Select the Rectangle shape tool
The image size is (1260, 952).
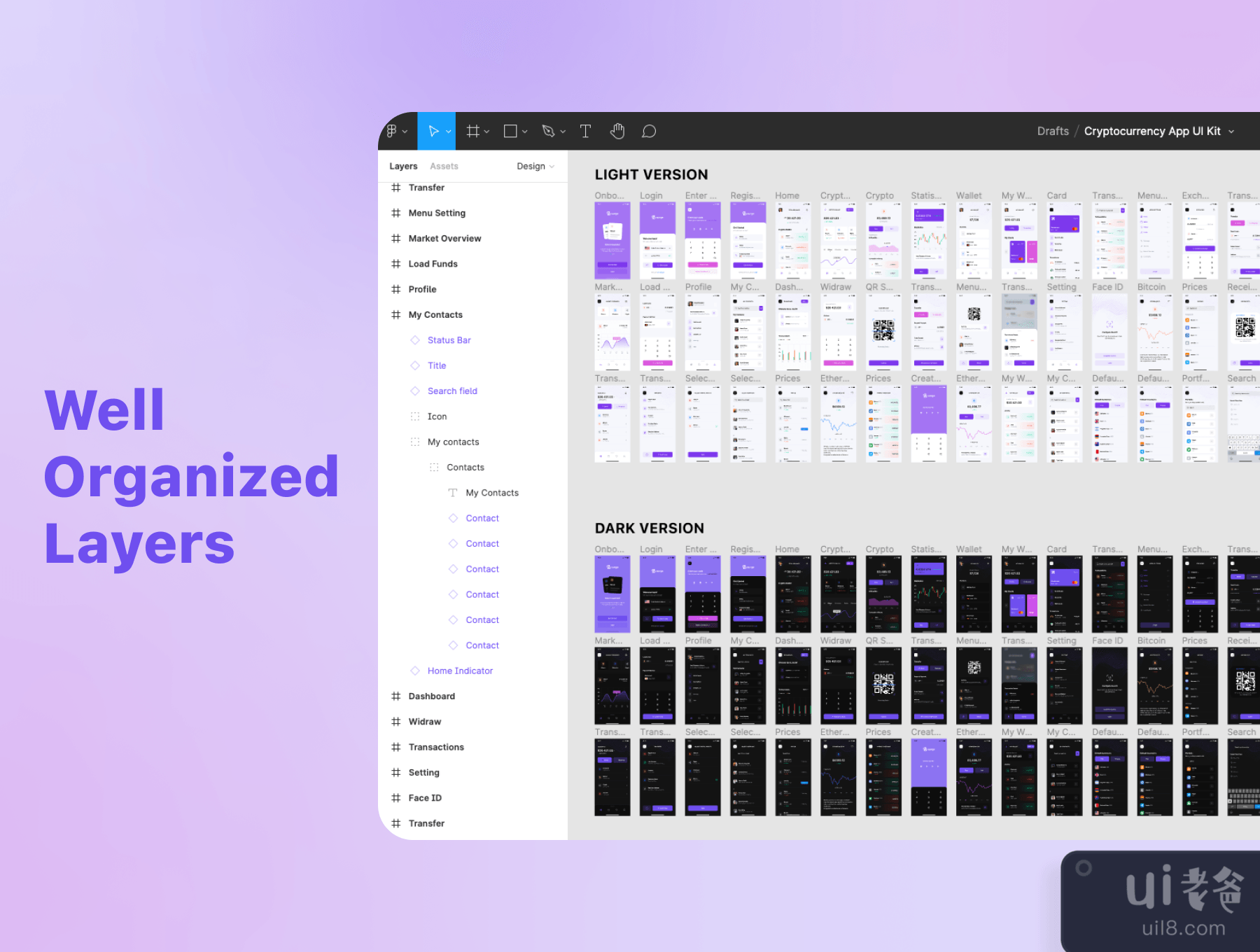click(x=510, y=131)
